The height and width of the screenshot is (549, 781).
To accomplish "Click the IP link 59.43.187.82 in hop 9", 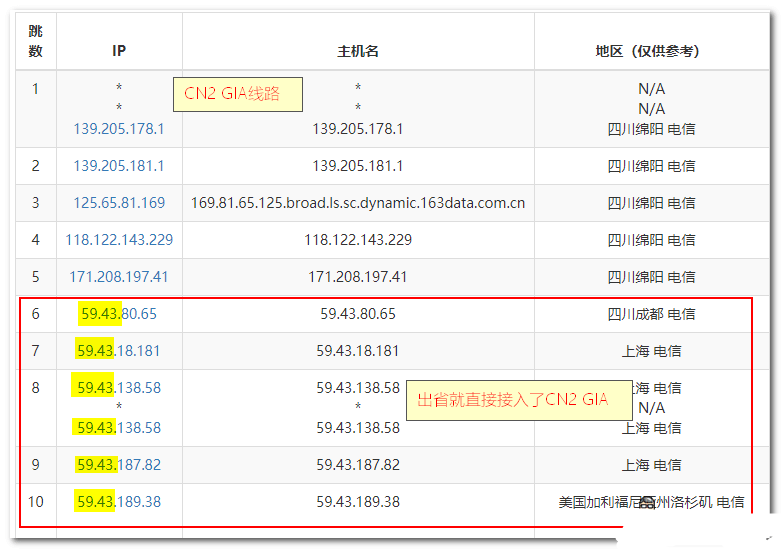I will (119, 465).
